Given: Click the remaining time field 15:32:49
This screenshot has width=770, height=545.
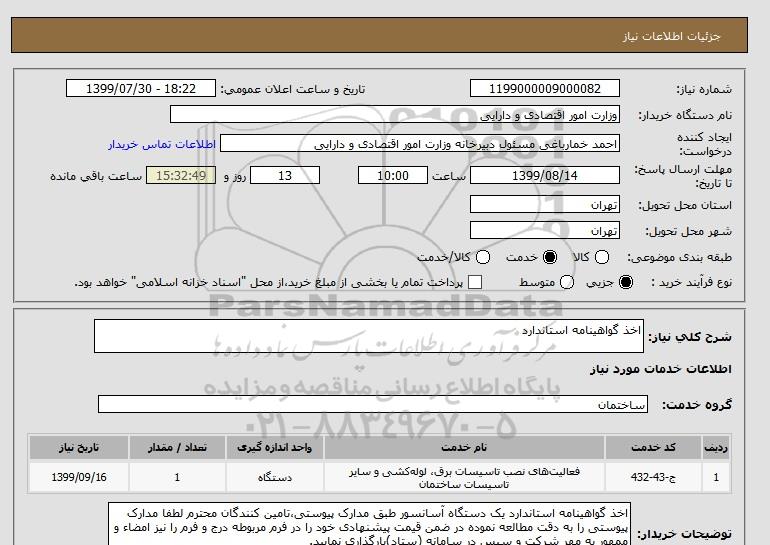Looking at the screenshot, I should point(181,175).
